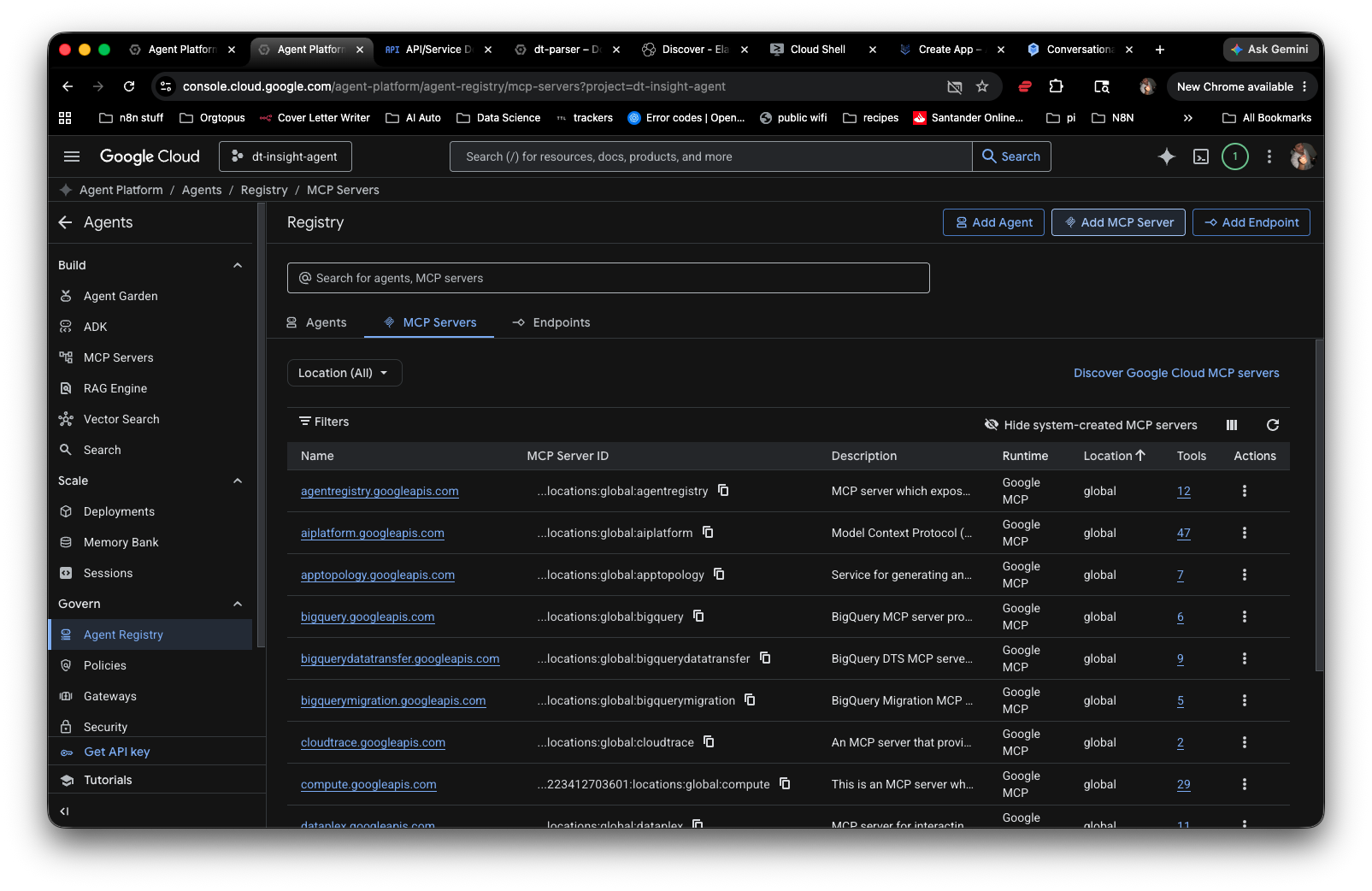Open the 47 tools link for aiplatform
1372x891 pixels.
click(1183, 533)
